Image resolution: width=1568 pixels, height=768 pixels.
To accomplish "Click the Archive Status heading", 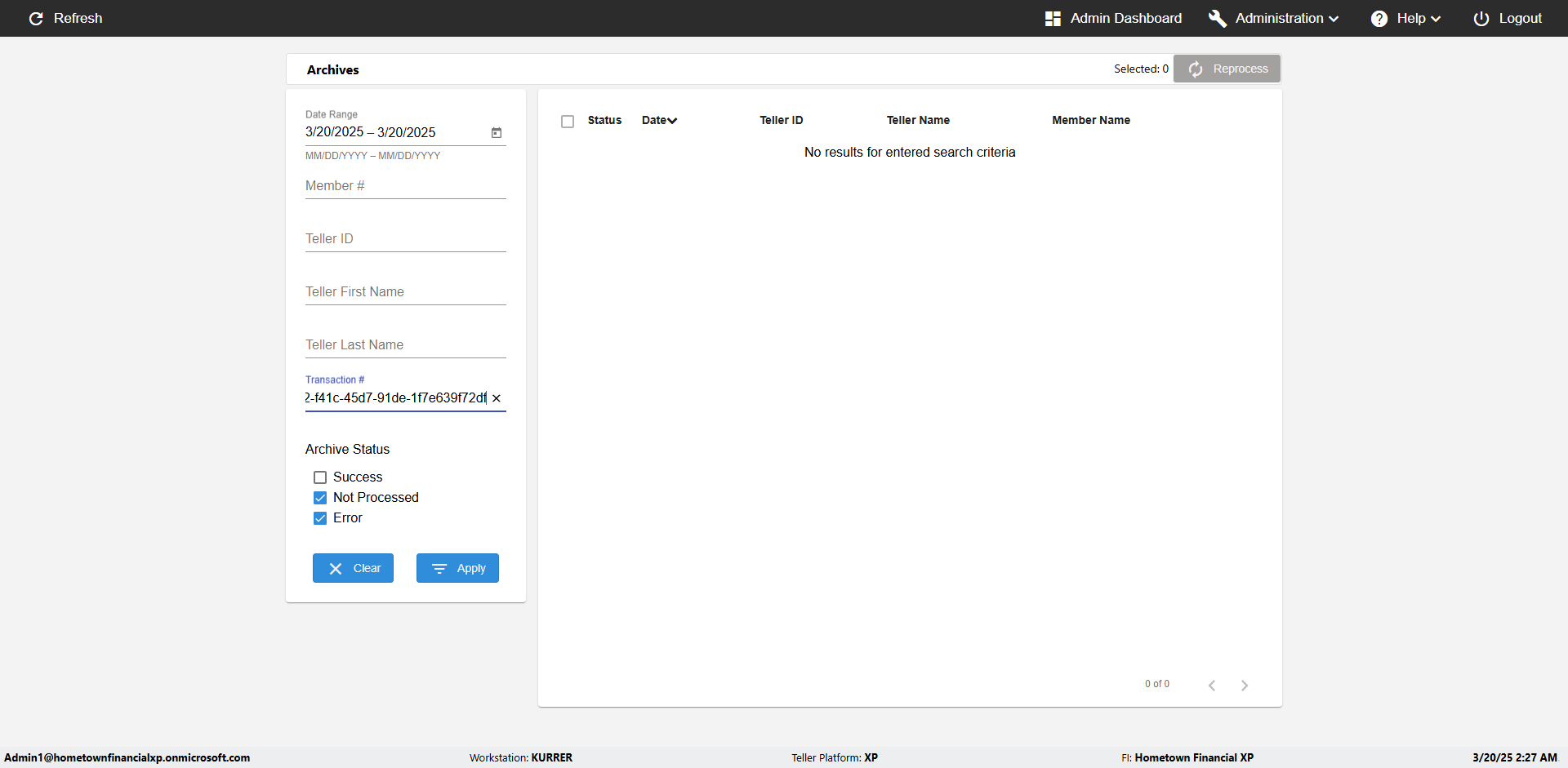I will (348, 450).
